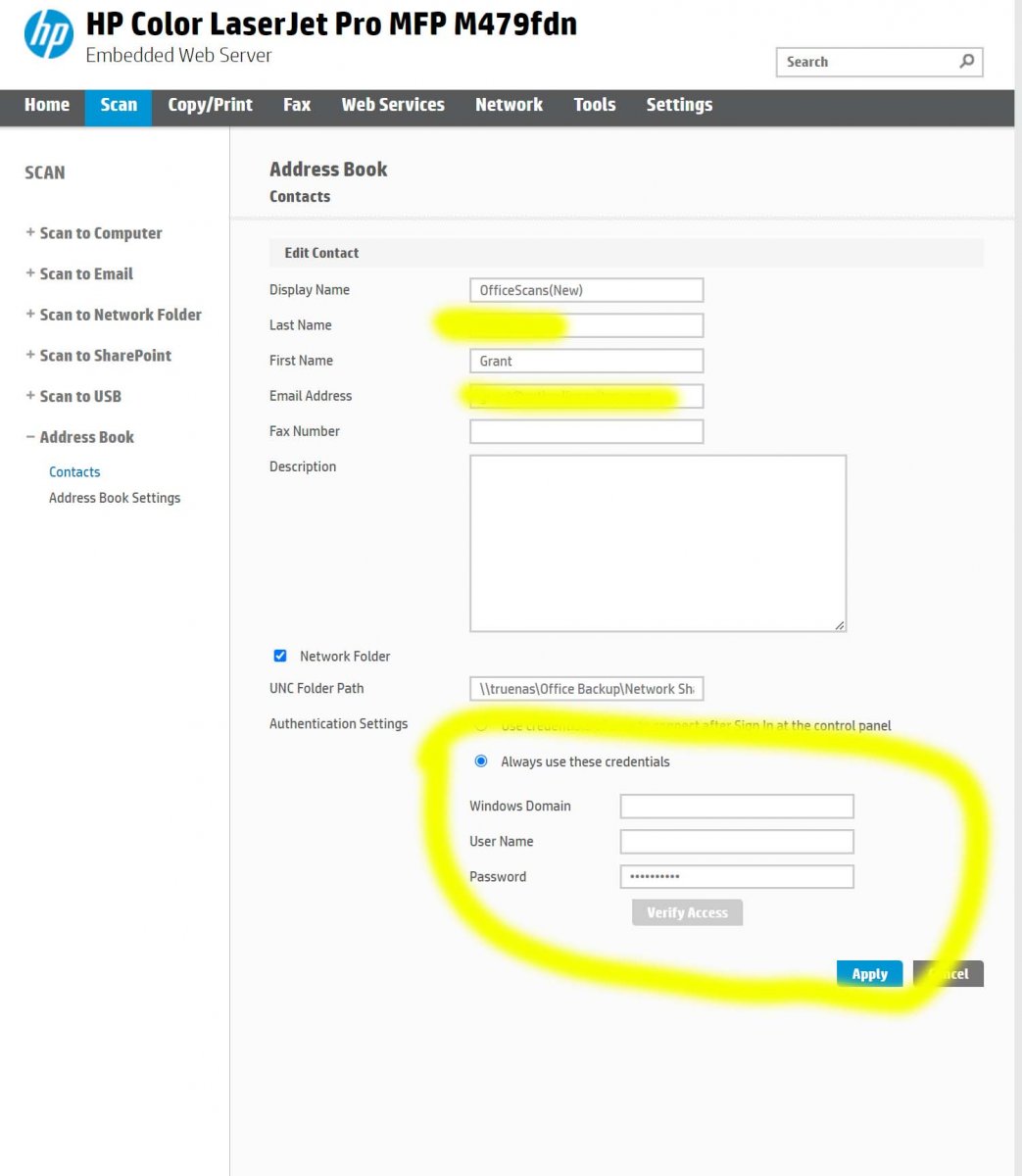Click the Address Book heading
This screenshot has width=1022, height=1176.
pos(328,169)
